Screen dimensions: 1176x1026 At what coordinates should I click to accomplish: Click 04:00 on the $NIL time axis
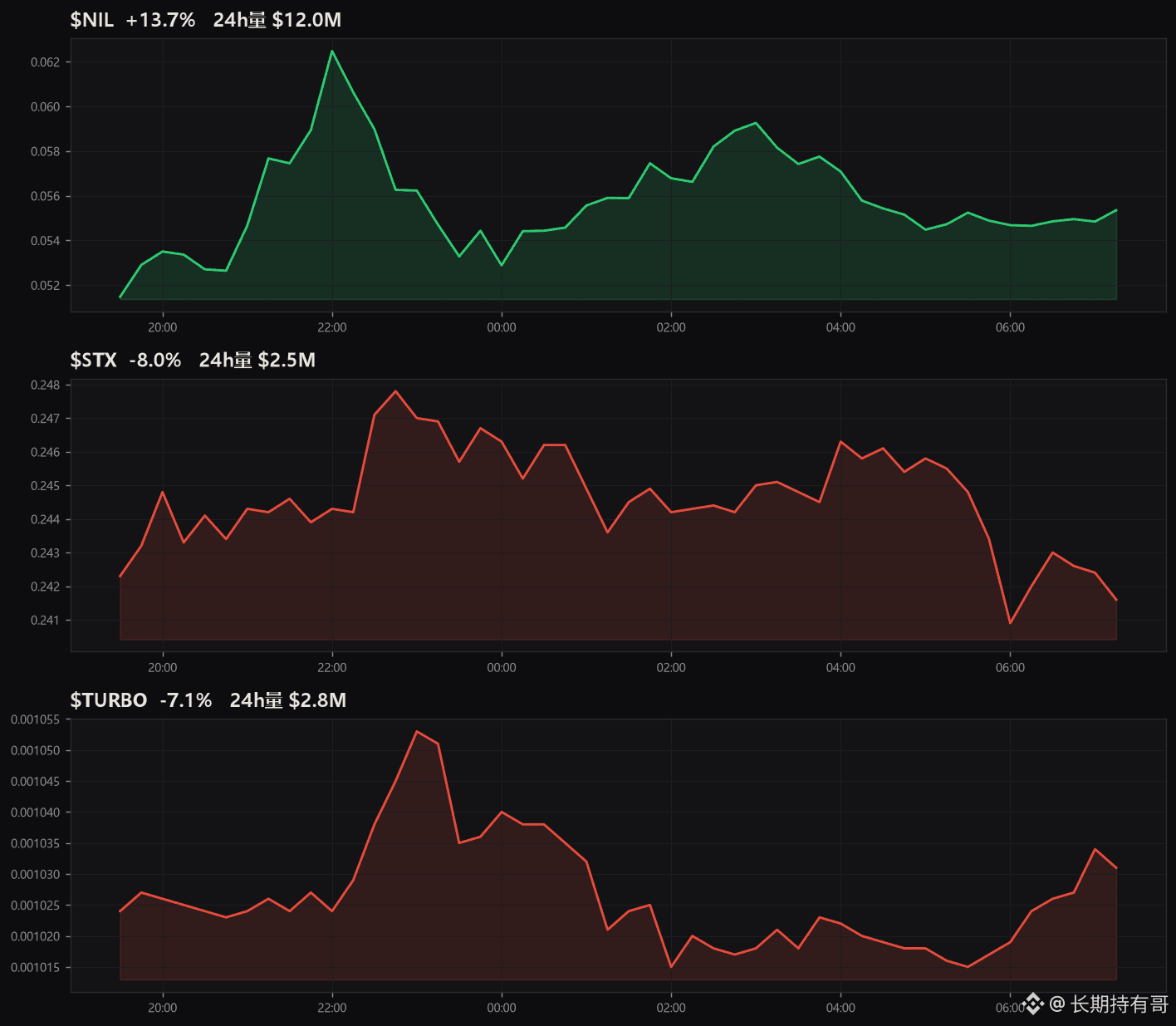[x=840, y=327]
